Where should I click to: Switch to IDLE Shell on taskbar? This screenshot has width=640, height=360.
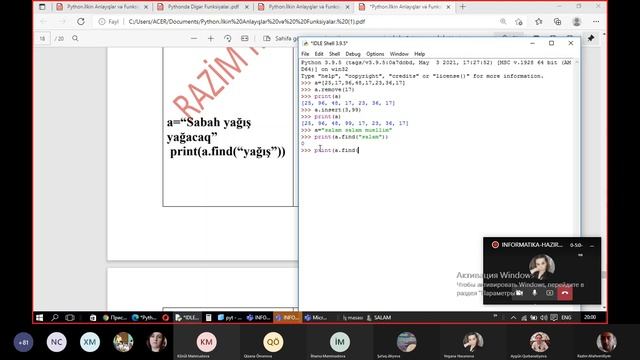click(187, 318)
